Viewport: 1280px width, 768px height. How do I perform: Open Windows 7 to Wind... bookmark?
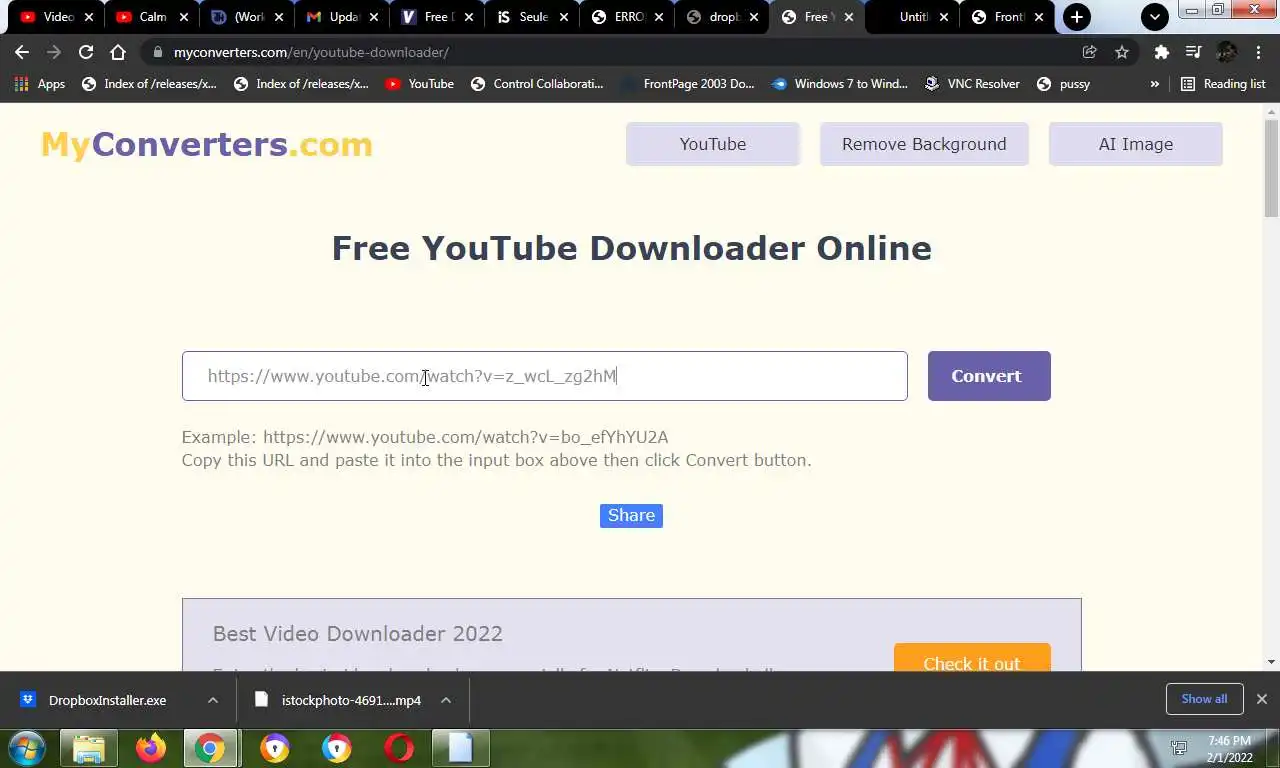point(840,84)
